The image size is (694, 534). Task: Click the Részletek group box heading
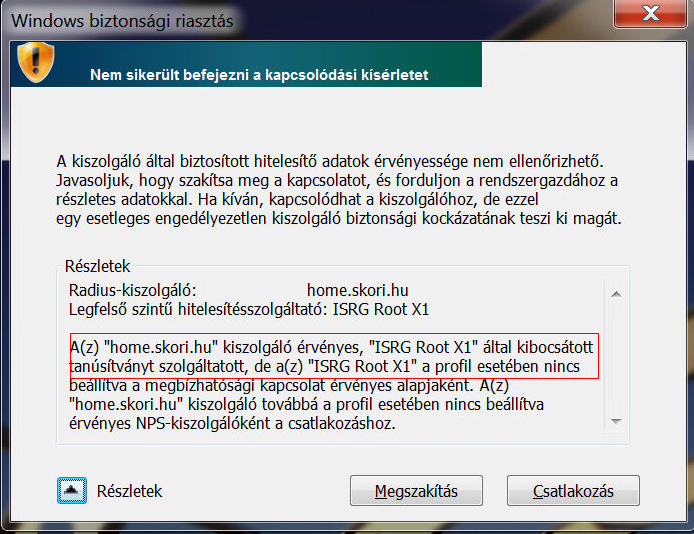[x=97, y=266]
